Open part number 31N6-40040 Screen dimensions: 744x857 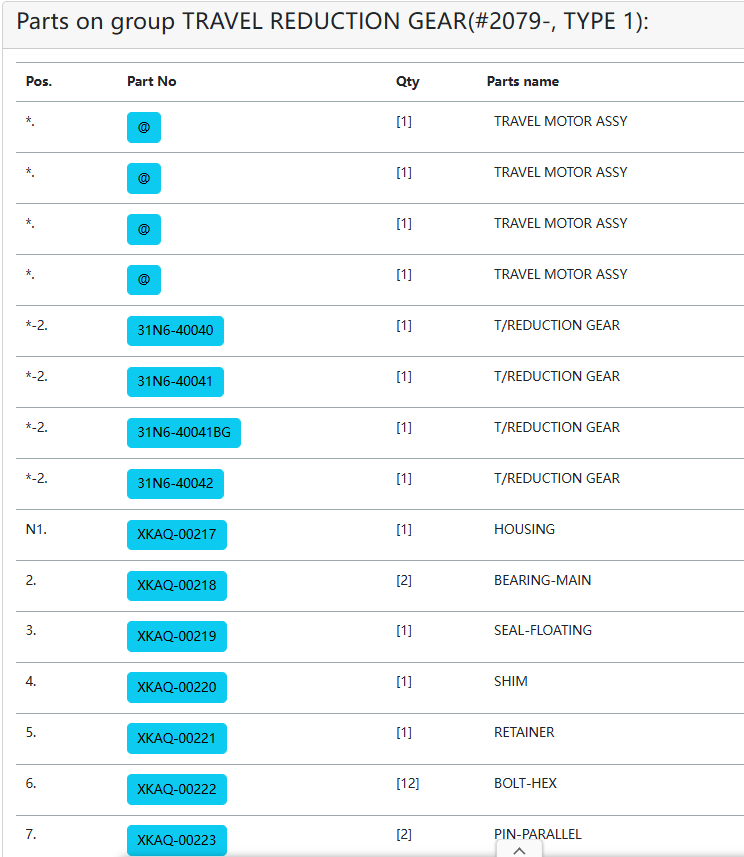coord(175,331)
